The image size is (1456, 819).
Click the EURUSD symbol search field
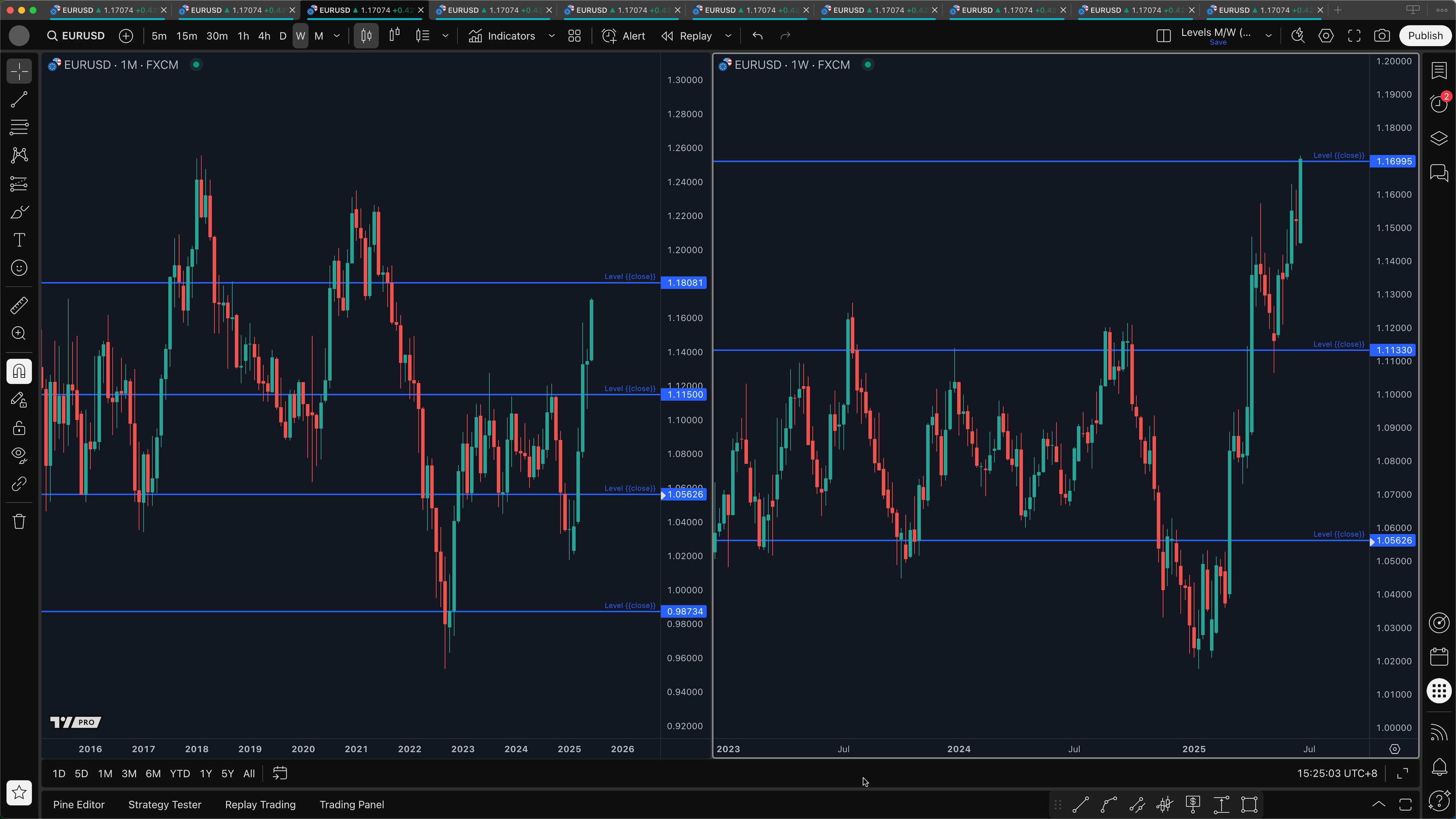(x=76, y=36)
